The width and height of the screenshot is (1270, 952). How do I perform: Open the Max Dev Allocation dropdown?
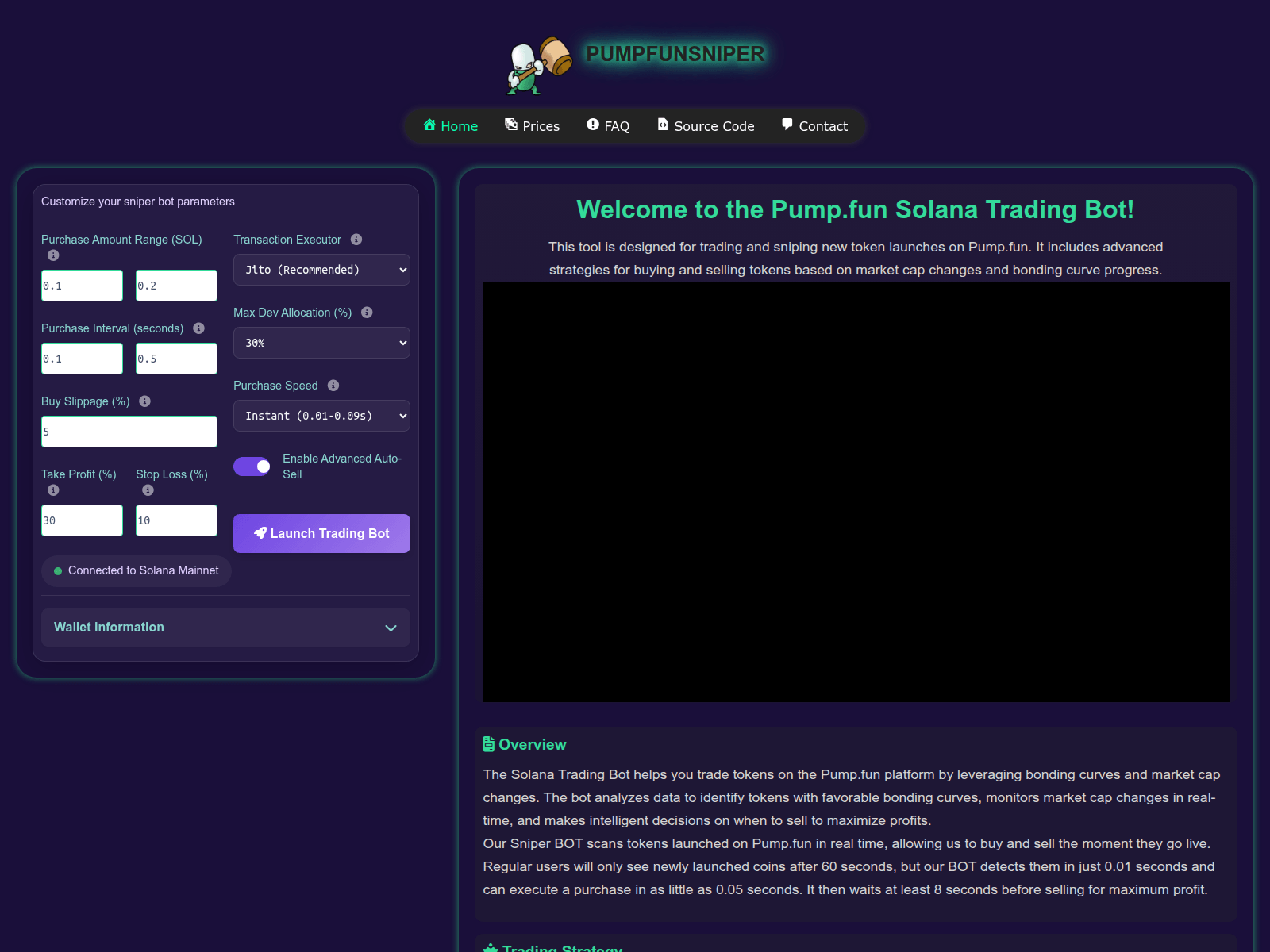[x=321, y=343]
